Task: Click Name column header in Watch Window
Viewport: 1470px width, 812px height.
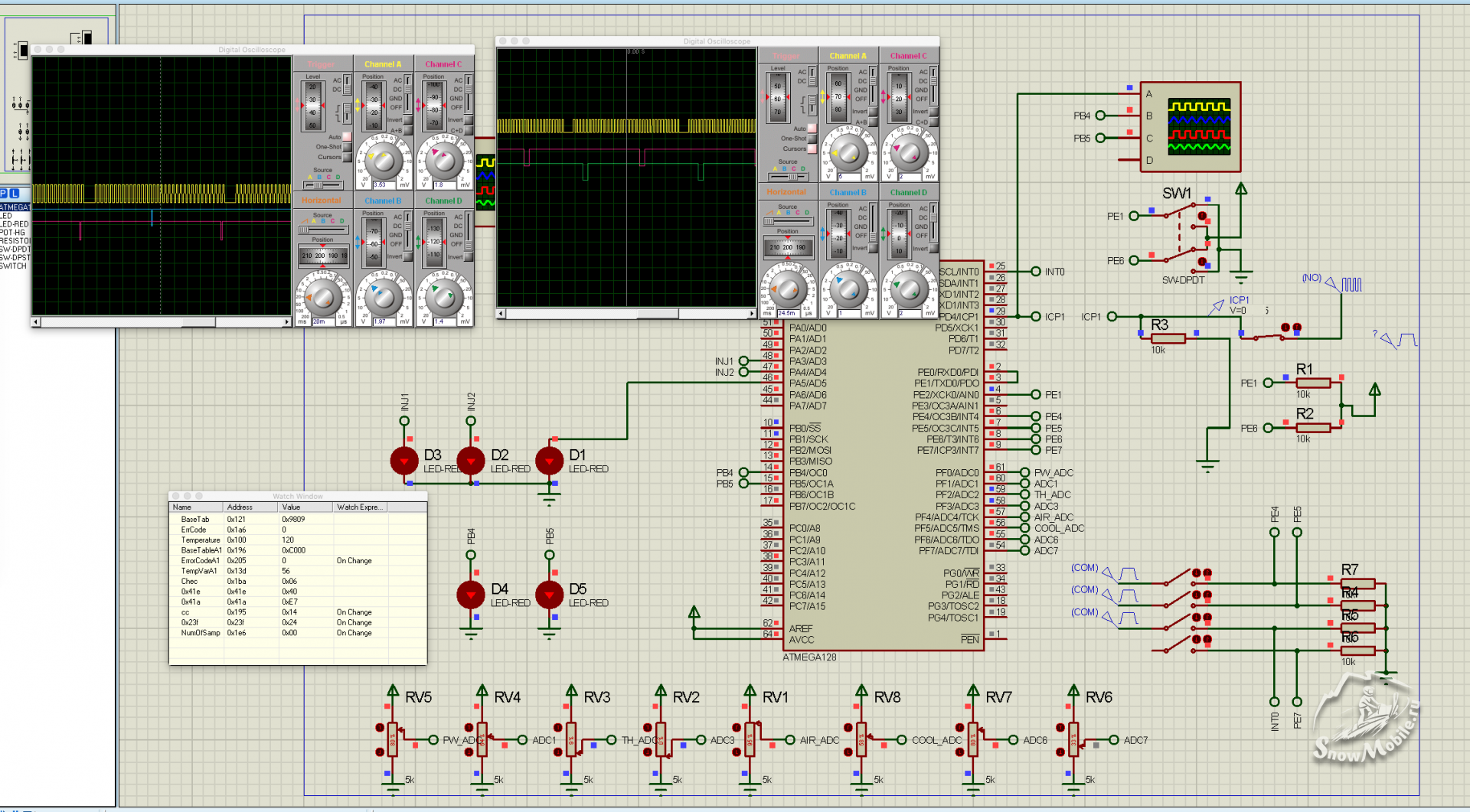Action: [x=196, y=507]
